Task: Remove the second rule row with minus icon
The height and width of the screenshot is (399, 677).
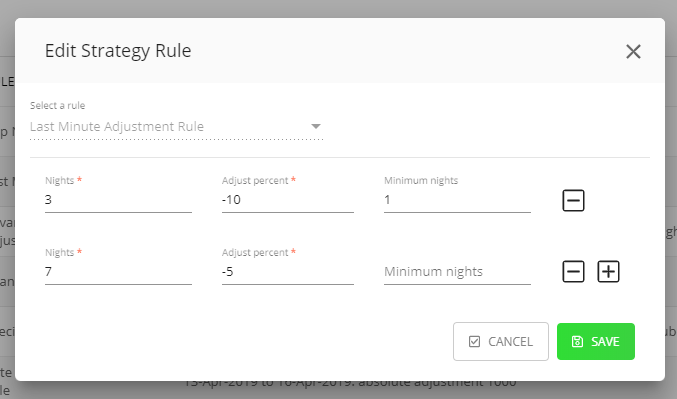Action: click(x=573, y=272)
